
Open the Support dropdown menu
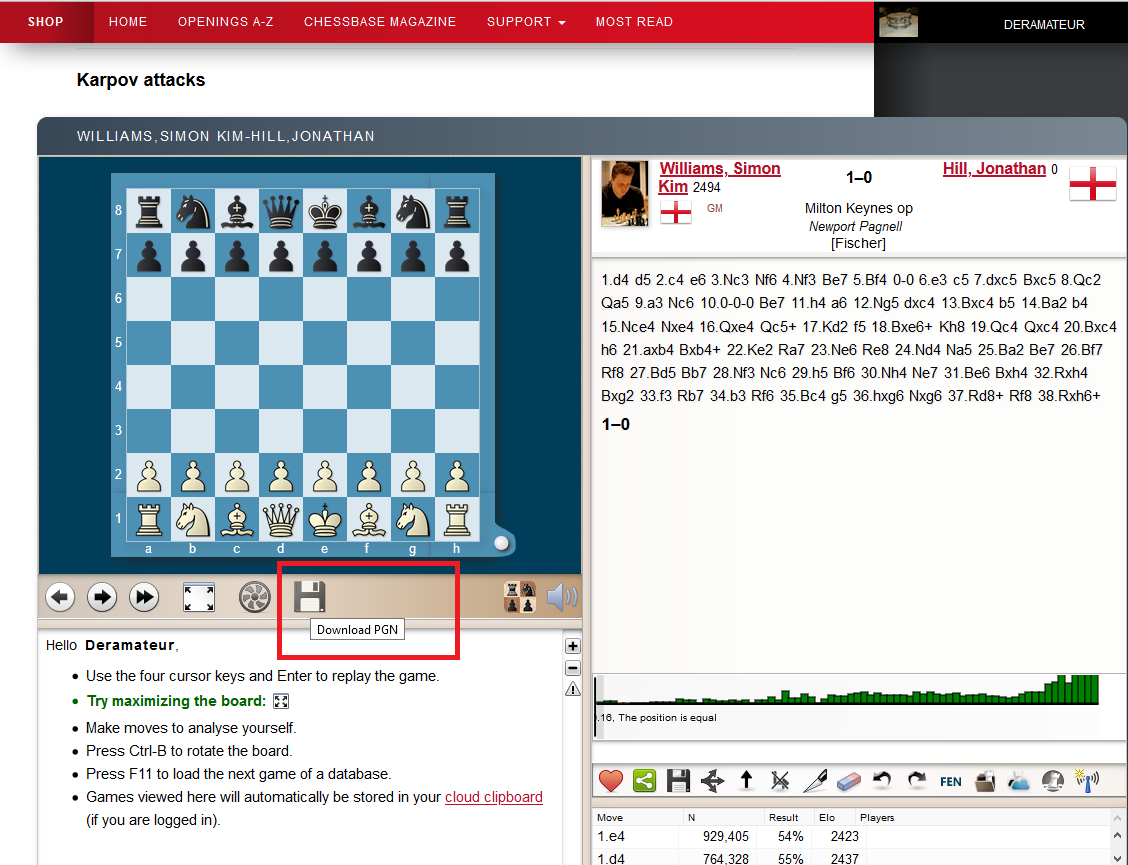[526, 22]
